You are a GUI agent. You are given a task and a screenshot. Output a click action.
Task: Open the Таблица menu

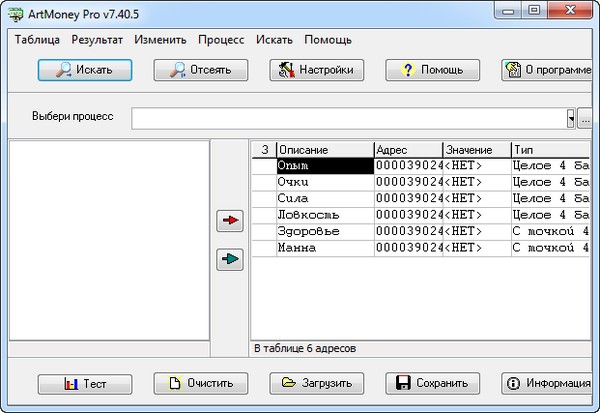pos(38,40)
